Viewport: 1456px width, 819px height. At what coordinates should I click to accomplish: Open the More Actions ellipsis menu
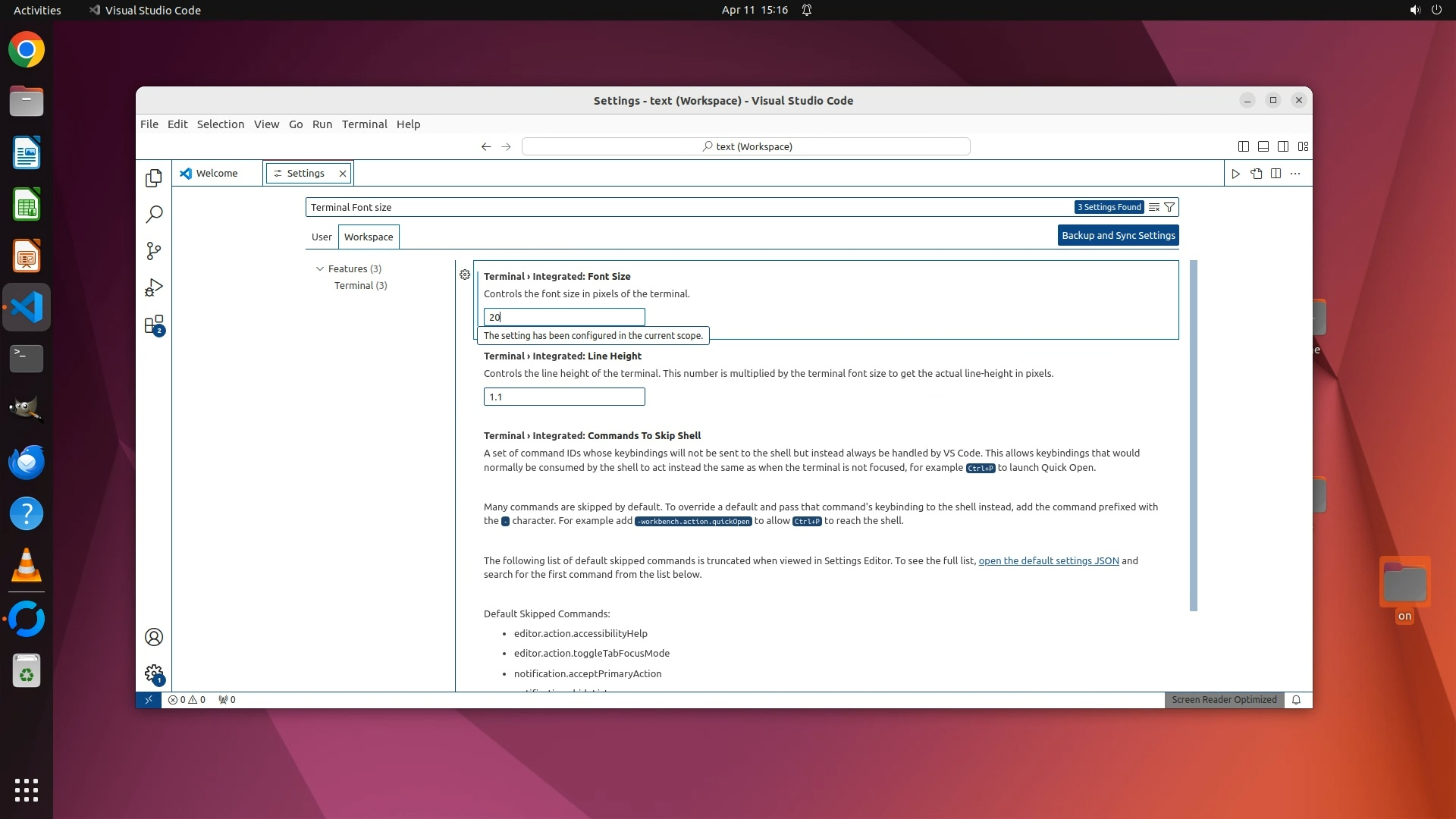coord(1295,174)
